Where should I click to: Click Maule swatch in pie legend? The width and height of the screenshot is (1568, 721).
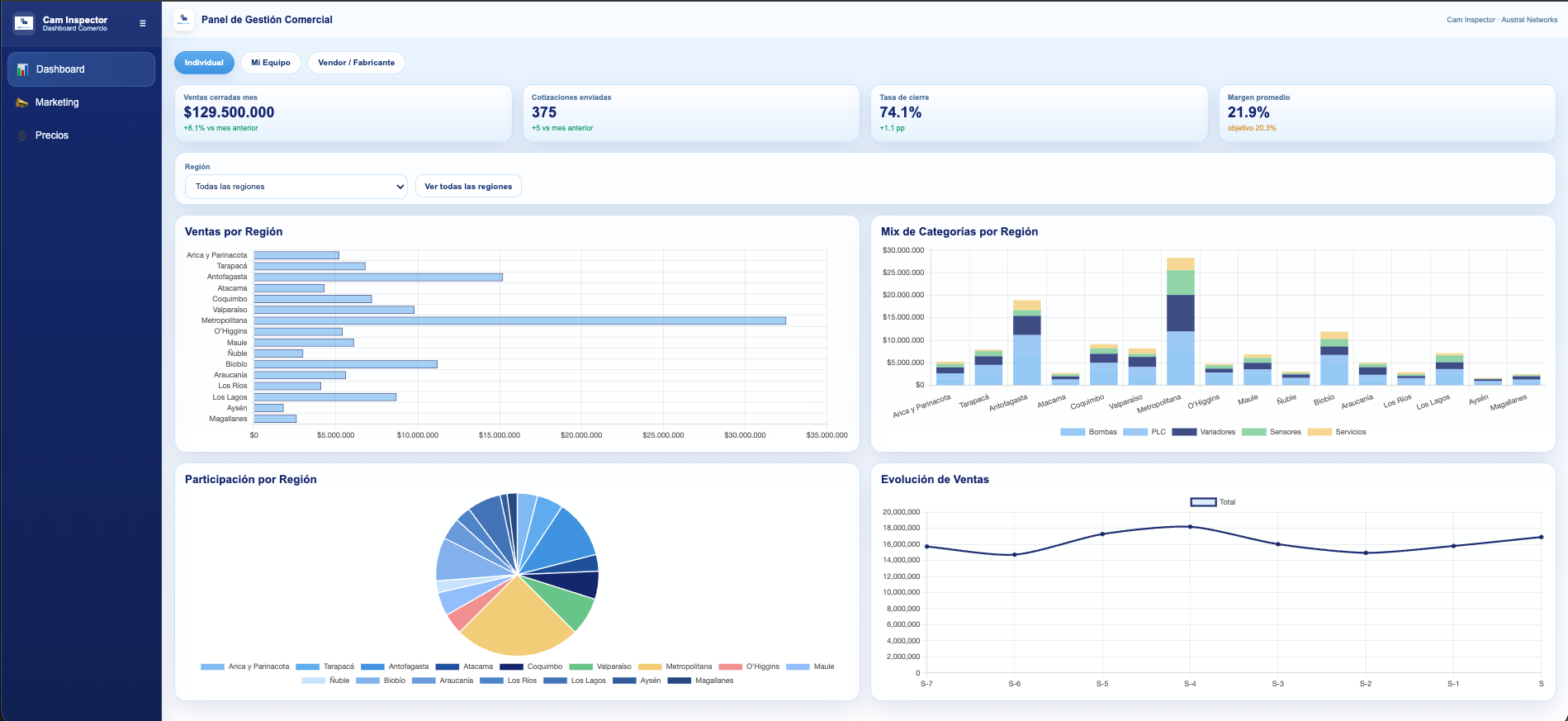pyautogui.click(x=798, y=666)
